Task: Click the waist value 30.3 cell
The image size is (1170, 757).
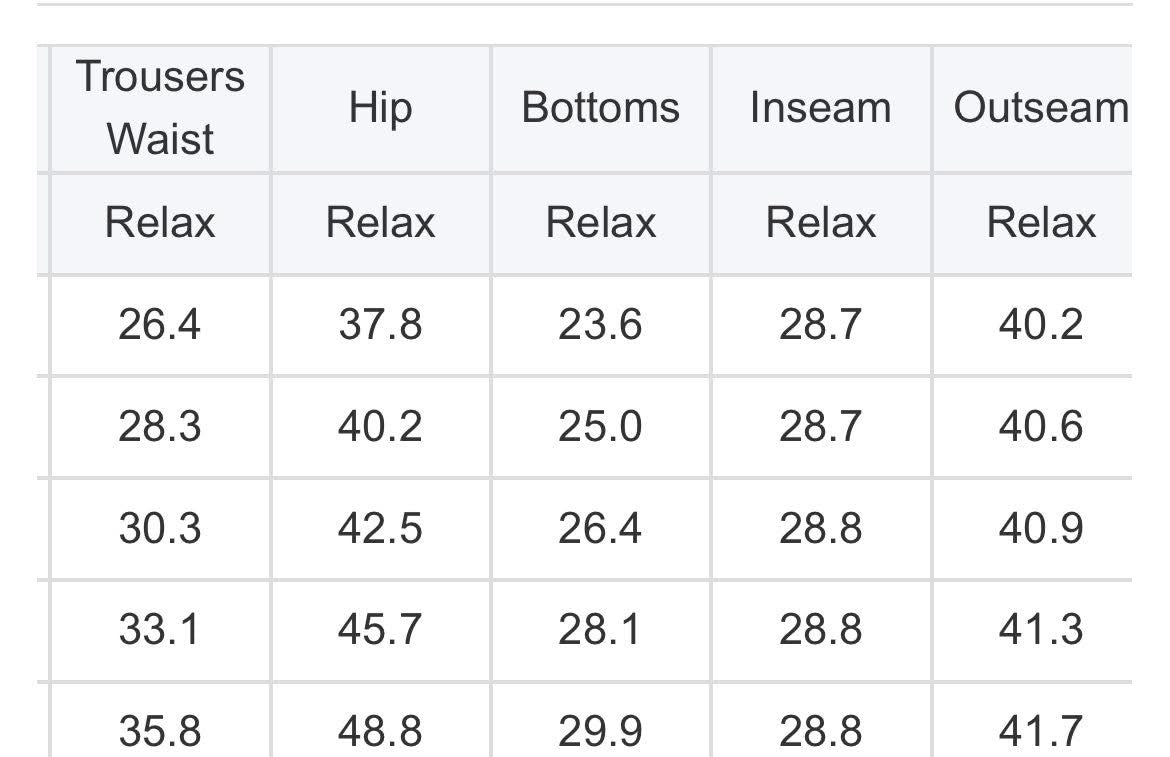Action: 160,528
